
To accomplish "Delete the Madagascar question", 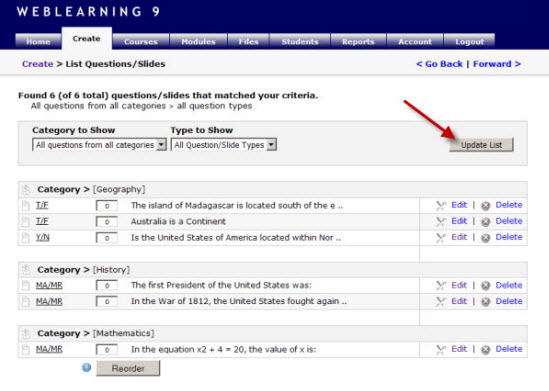I will click(x=509, y=205).
